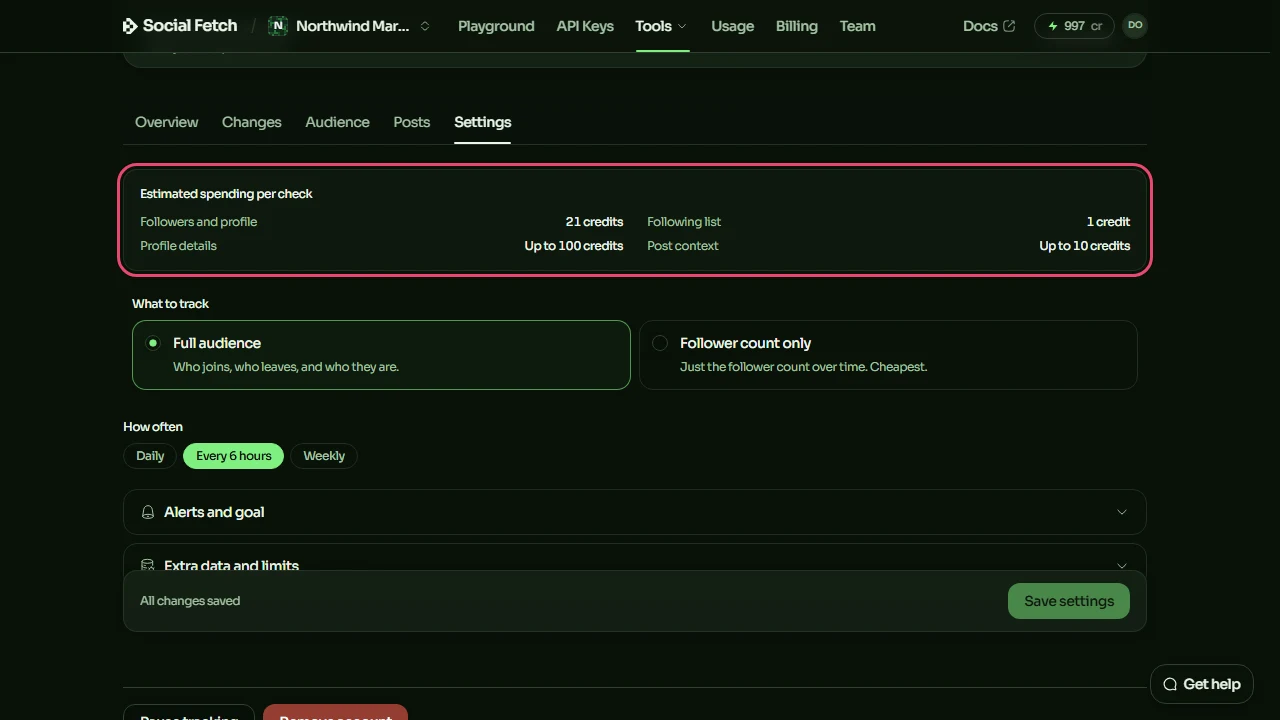Click the Alerts and goal chevron arrow

(x=1122, y=512)
